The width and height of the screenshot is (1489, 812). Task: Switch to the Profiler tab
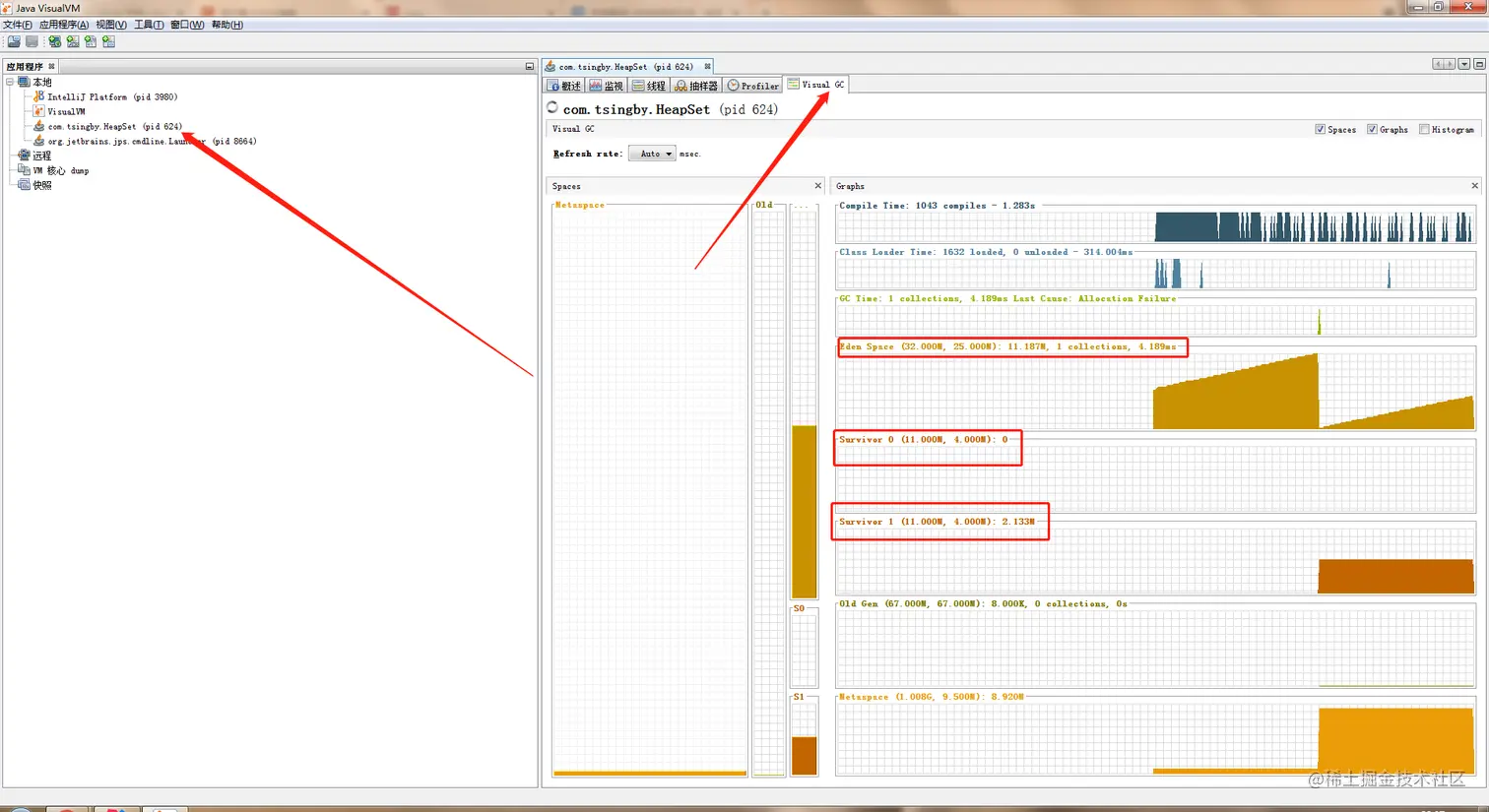point(753,86)
